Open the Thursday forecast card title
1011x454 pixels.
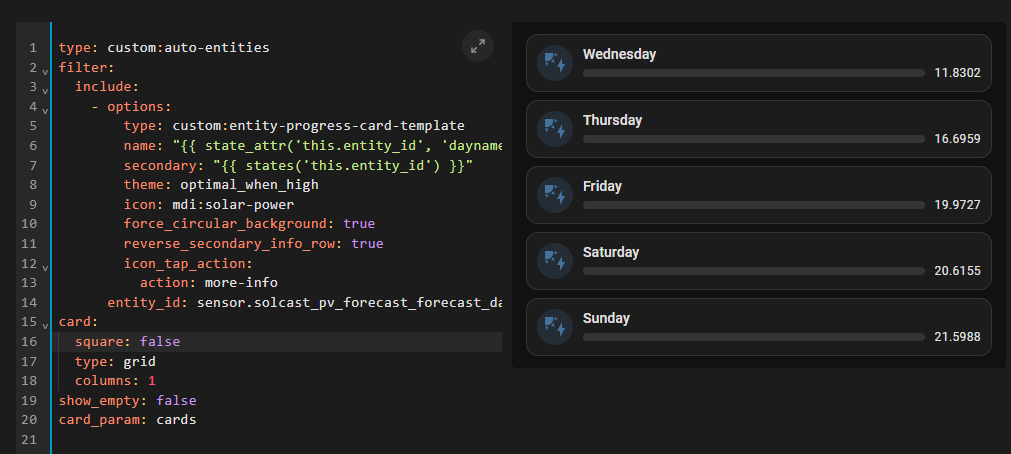tap(612, 120)
